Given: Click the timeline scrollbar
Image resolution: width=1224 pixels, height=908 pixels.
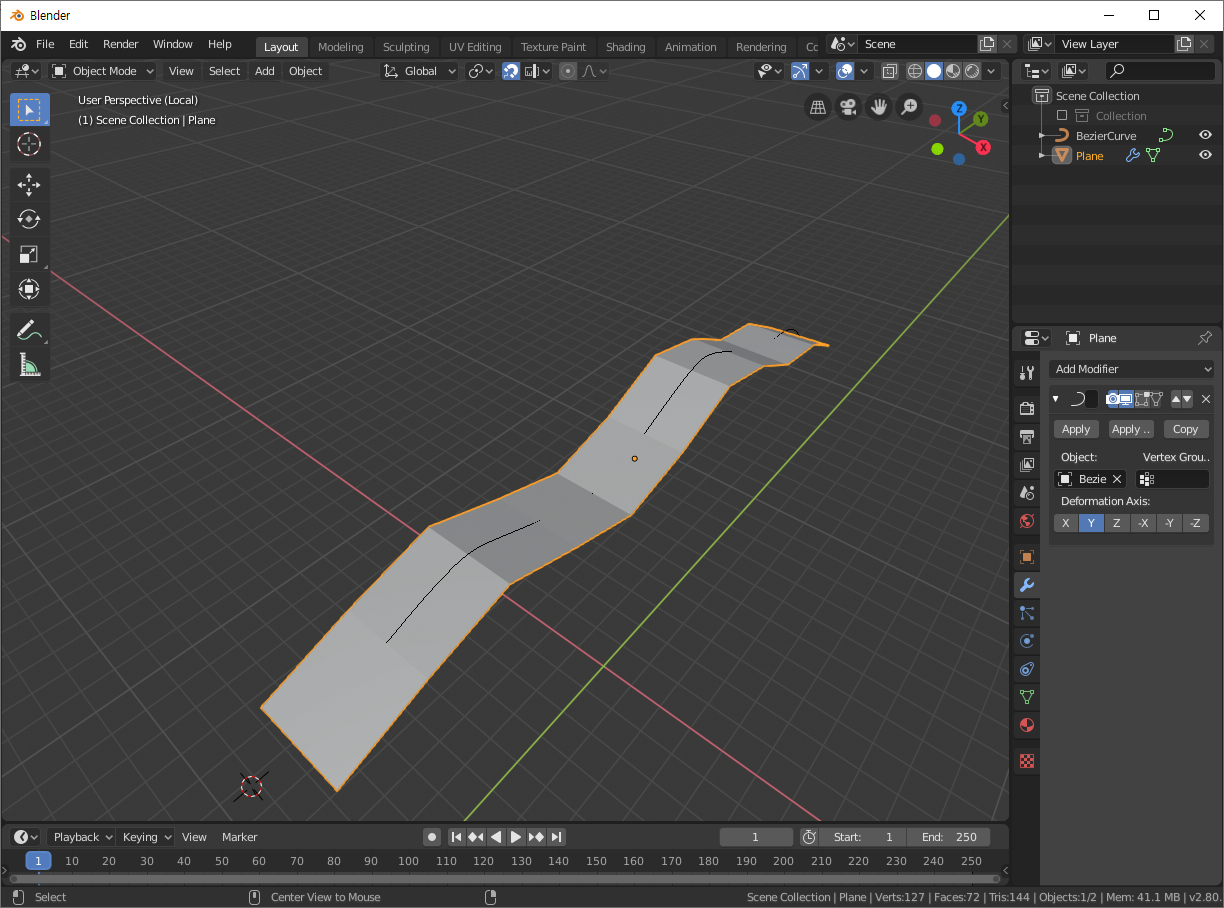Looking at the screenshot, I should (500, 879).
